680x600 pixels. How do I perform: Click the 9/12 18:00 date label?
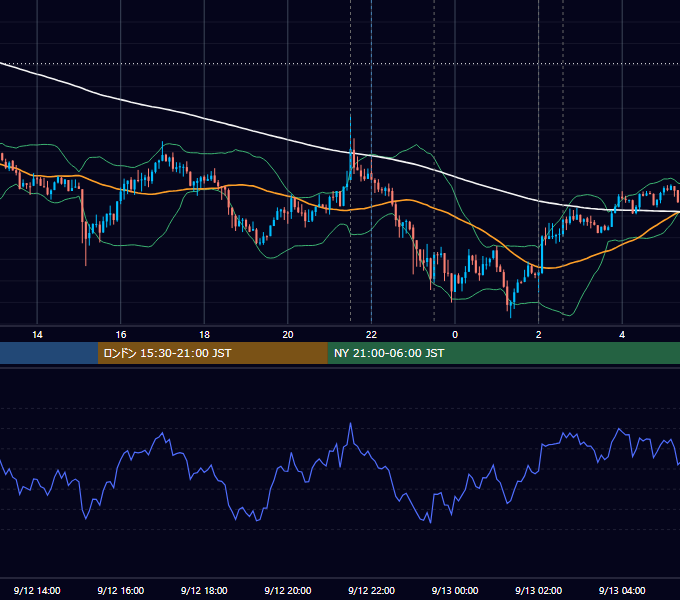point(204,590)
